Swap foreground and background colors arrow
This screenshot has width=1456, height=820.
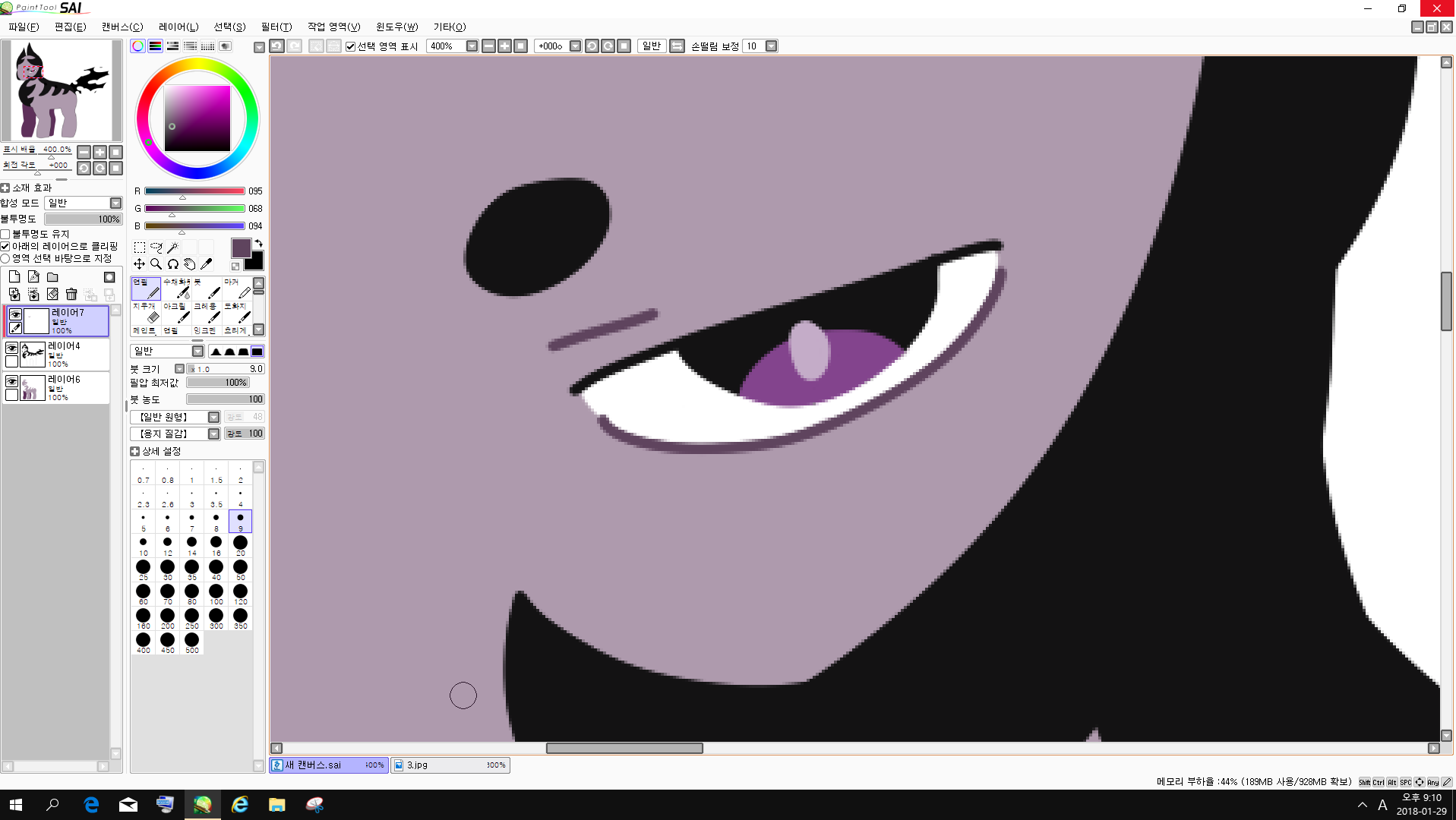259,244
